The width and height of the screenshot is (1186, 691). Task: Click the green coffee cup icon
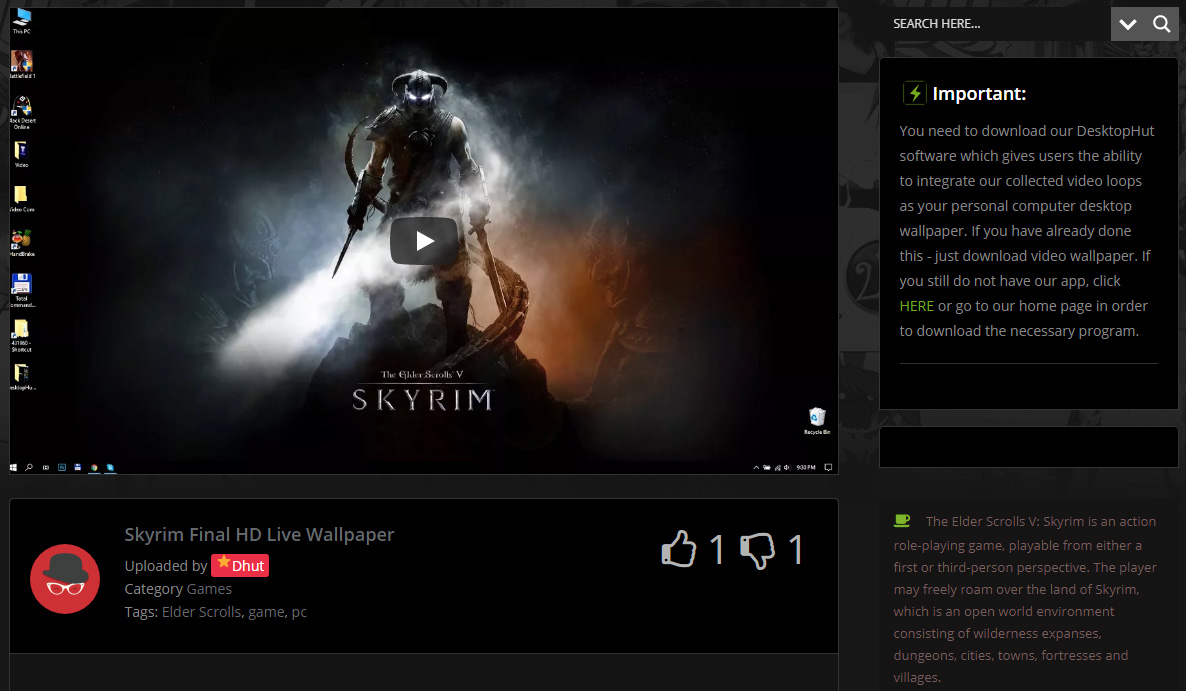(902, 520)
